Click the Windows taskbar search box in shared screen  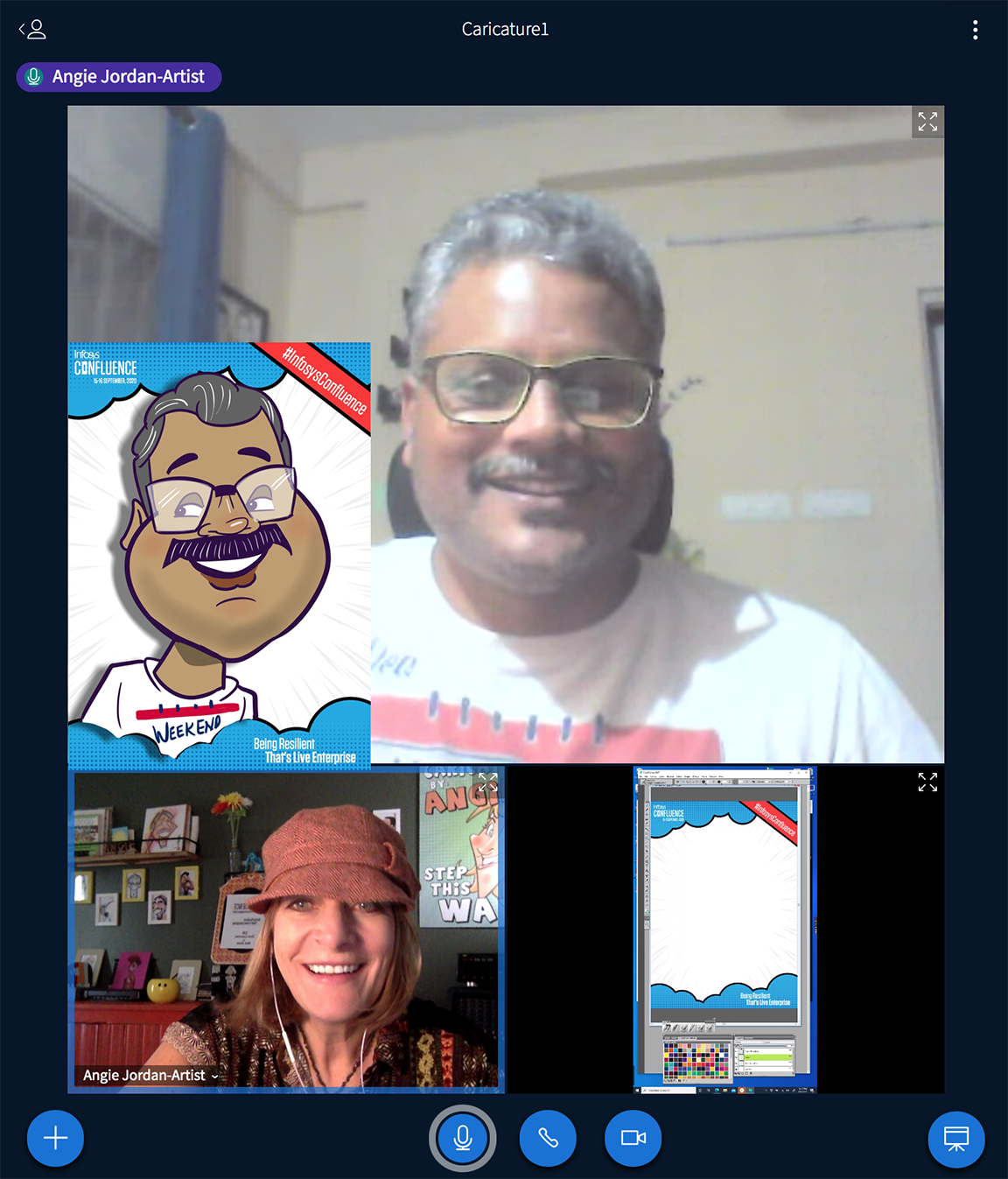(x=668, y=1090)
